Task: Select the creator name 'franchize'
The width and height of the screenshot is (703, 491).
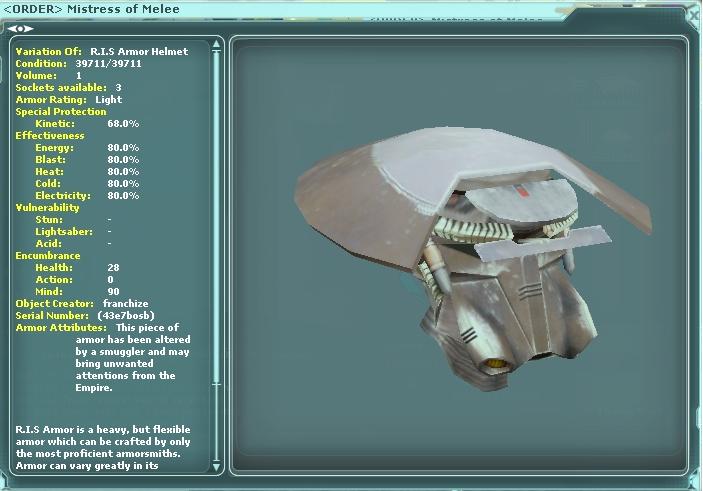Action: pos(126,304)
